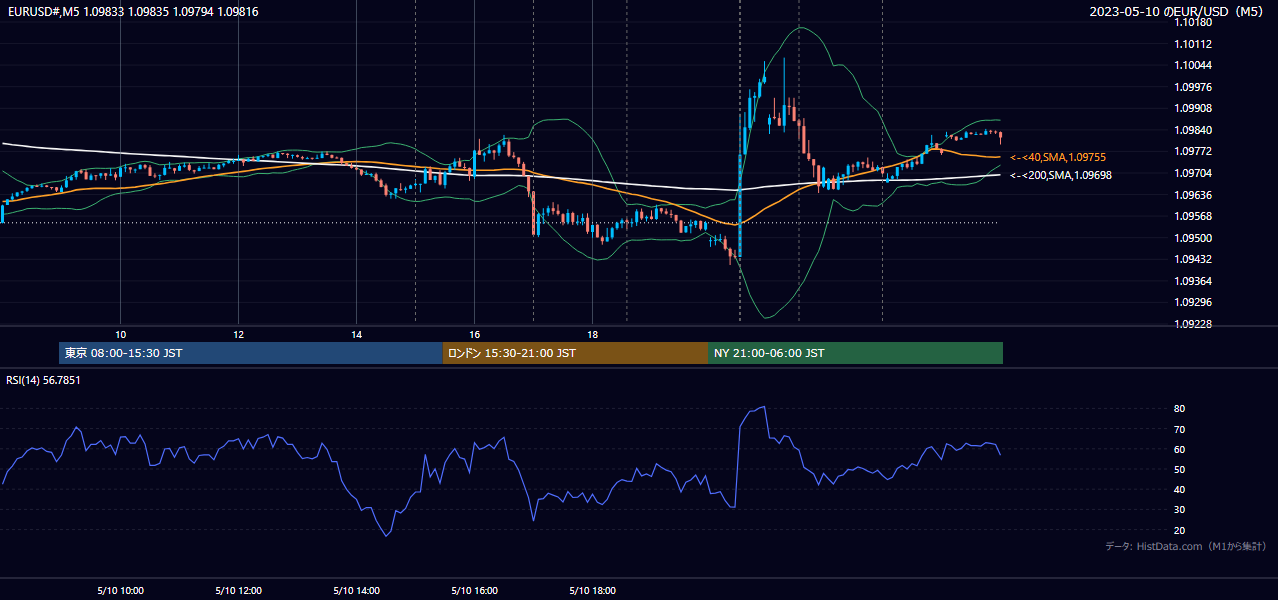Click price axis value 1.09772
This screenshot has height=600, width=1278.
tap(1194, 152)
